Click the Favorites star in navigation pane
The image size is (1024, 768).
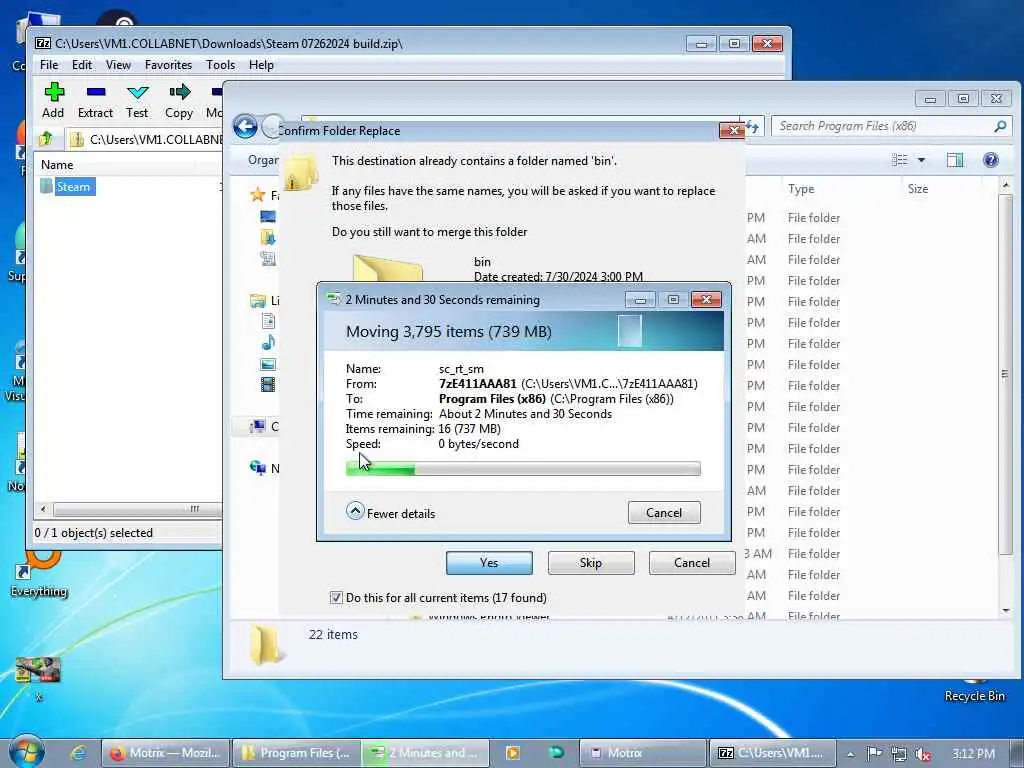point(257,195)
